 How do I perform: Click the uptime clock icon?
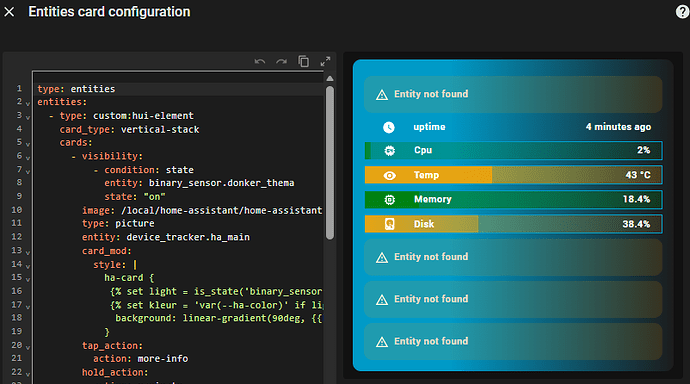coord(389,128)
